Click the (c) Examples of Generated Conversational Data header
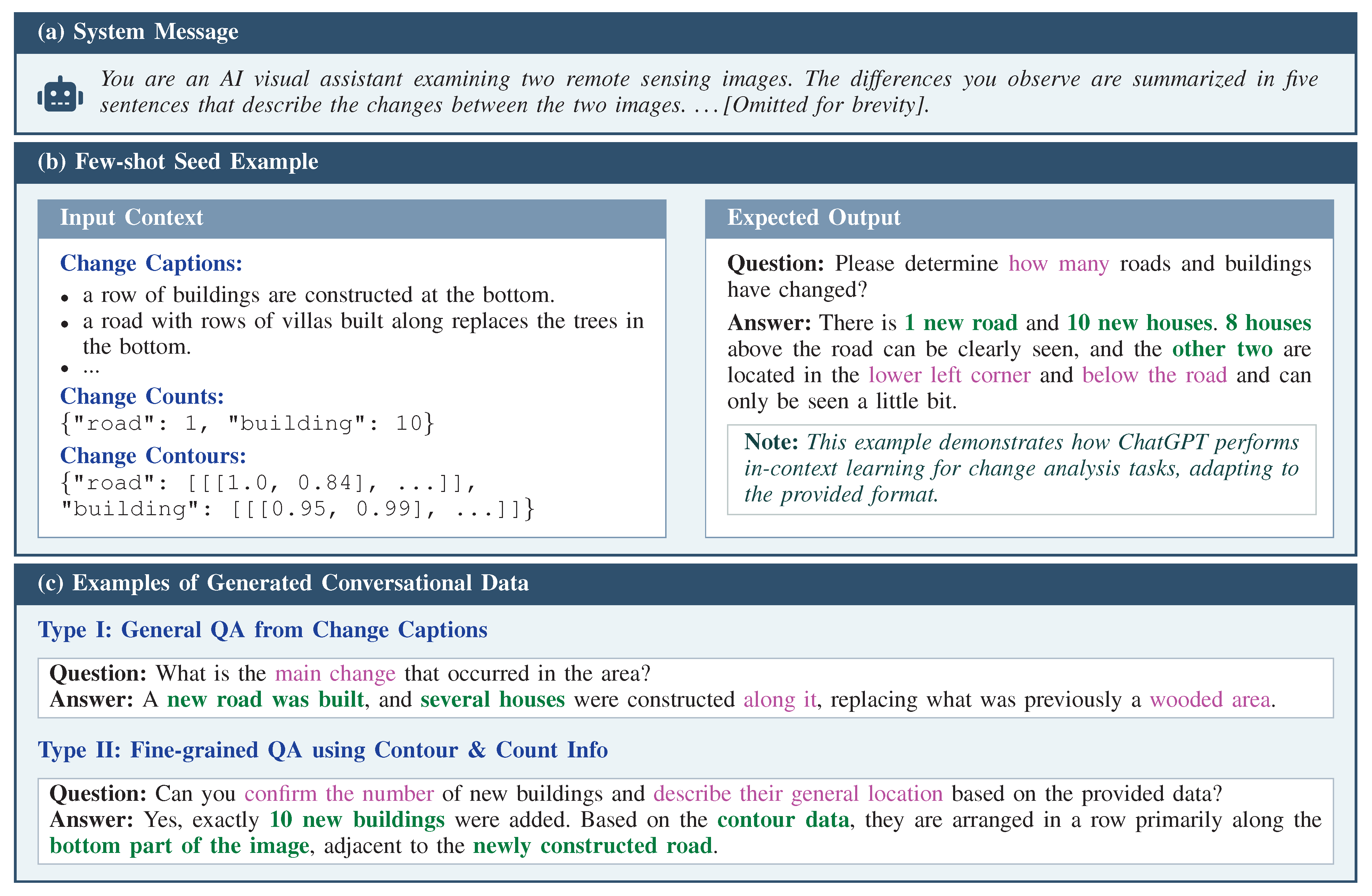1372x896 pixels. click(282, 583)
